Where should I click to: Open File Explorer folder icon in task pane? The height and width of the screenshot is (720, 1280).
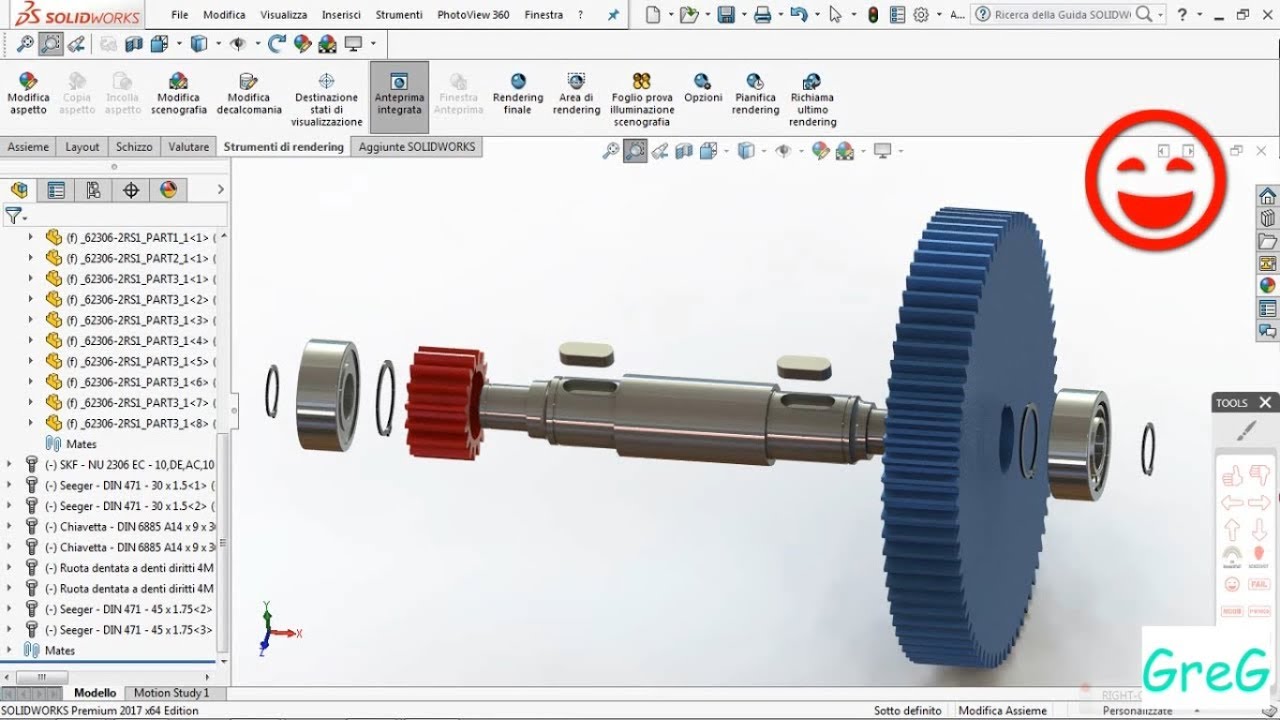(1268, 241)
